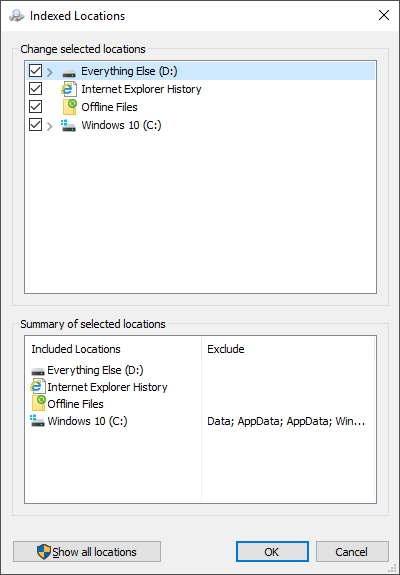Image resolution: width=400 pixels, height=575 pixels.
Task: Uncheck the Internet Explorer History checkbox
Action: pos(35,89)
